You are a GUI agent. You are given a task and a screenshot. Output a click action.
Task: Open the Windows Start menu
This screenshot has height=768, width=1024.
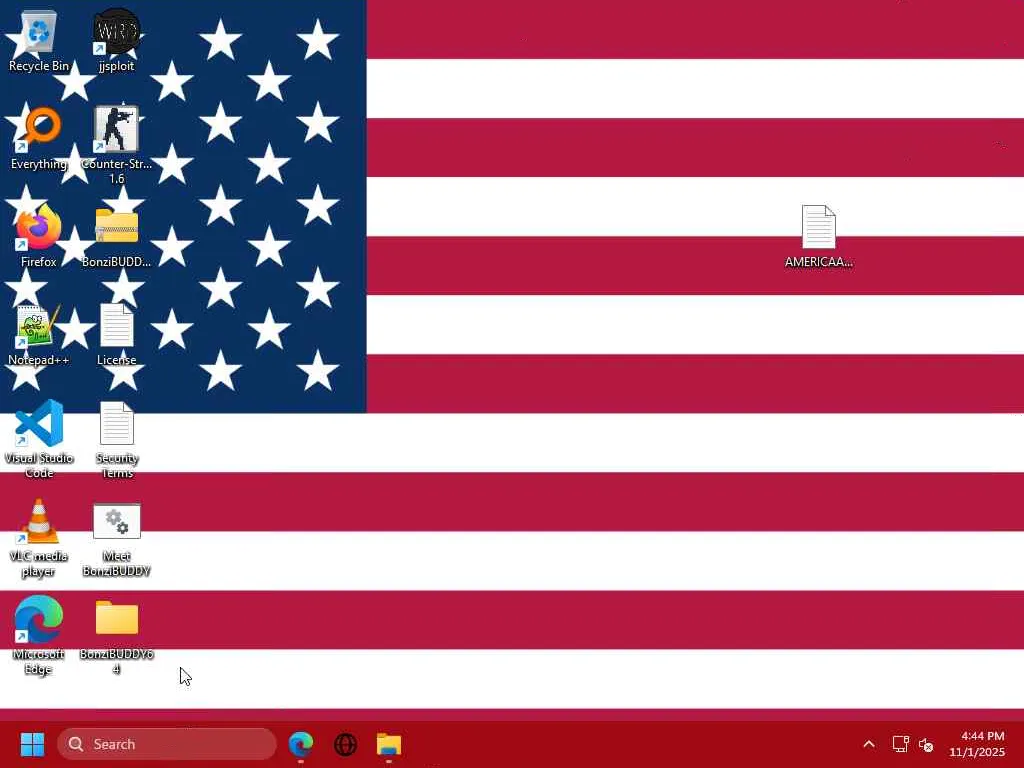click(x=32, y=744)
